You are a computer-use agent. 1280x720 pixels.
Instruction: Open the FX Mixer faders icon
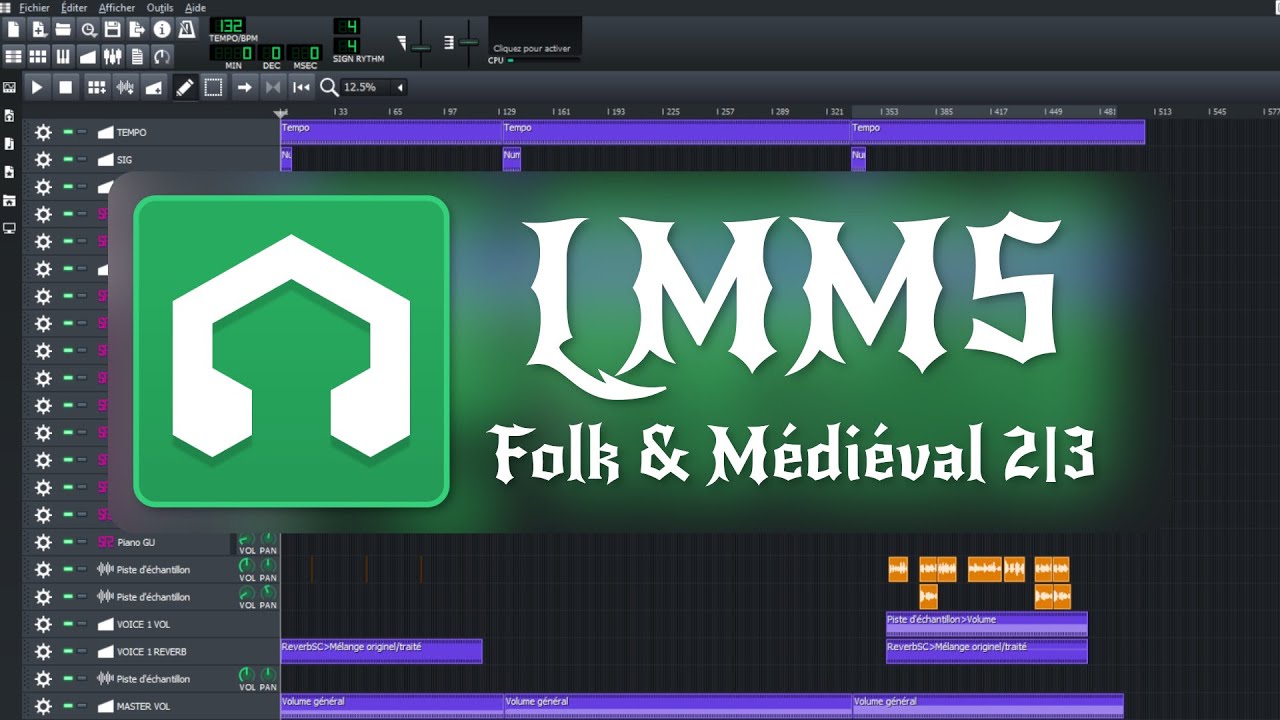[x=112, y=56]
